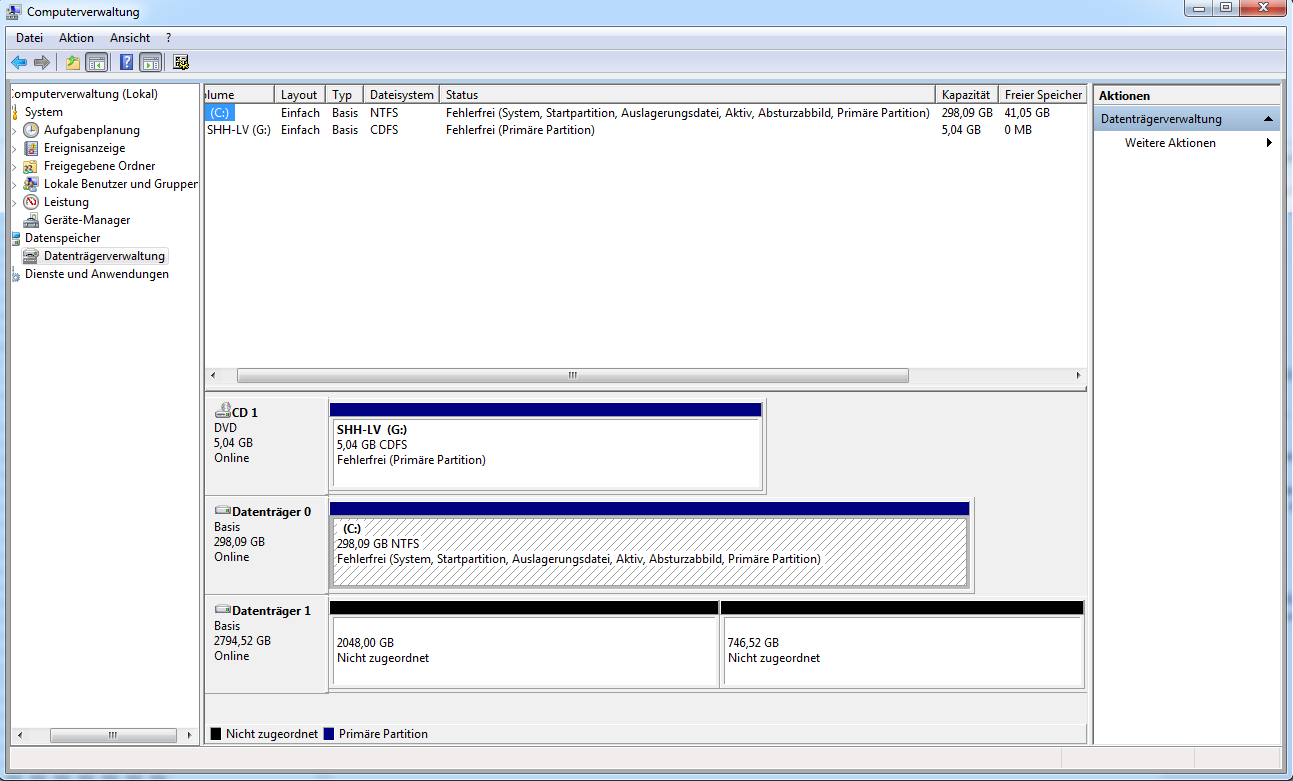Select the Datenspeicher storage icon

click(15, 238)
